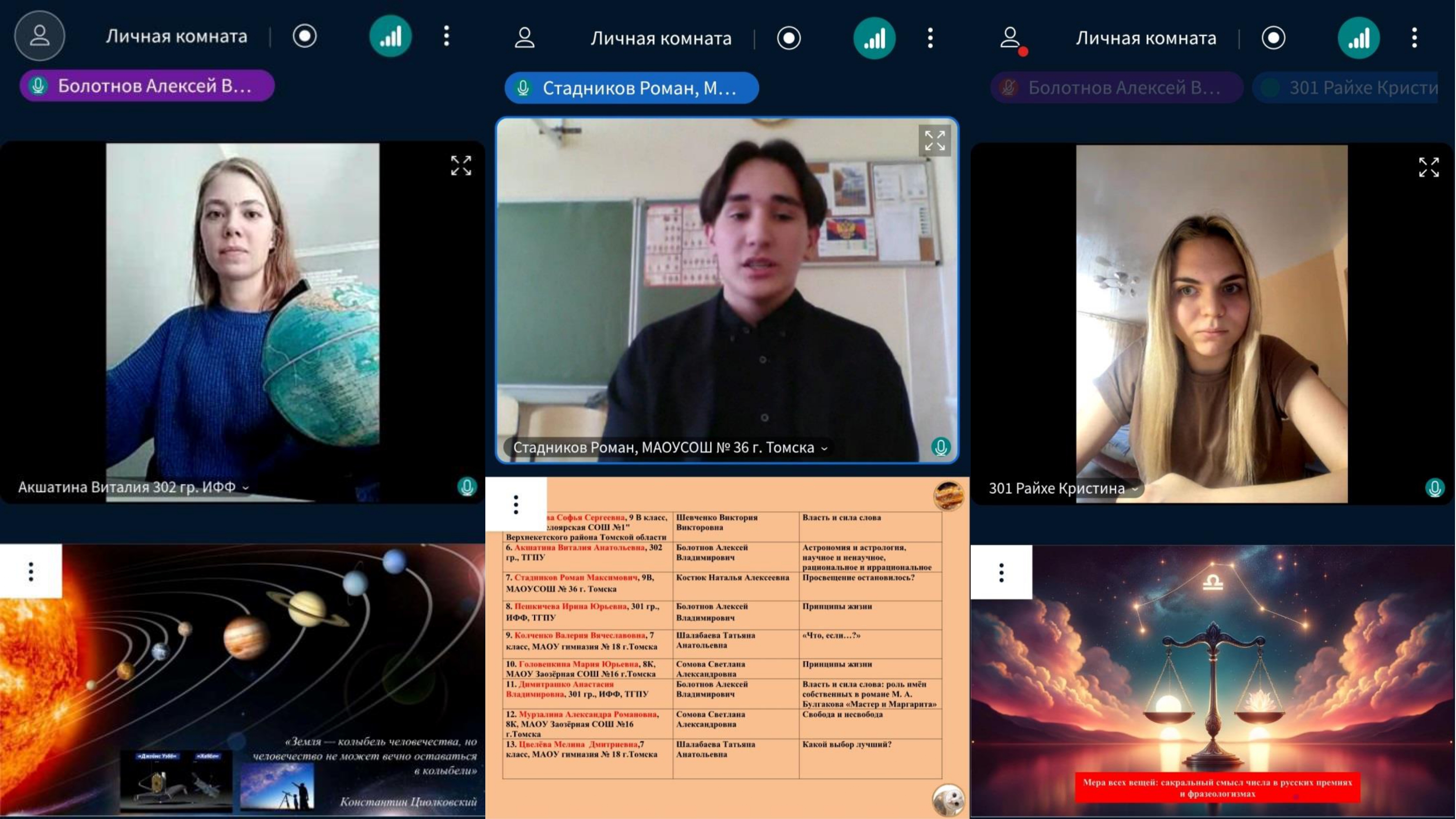Click Личная комната title in middle panel
This screenshot has width=1456, height=819.
point(661,38)
